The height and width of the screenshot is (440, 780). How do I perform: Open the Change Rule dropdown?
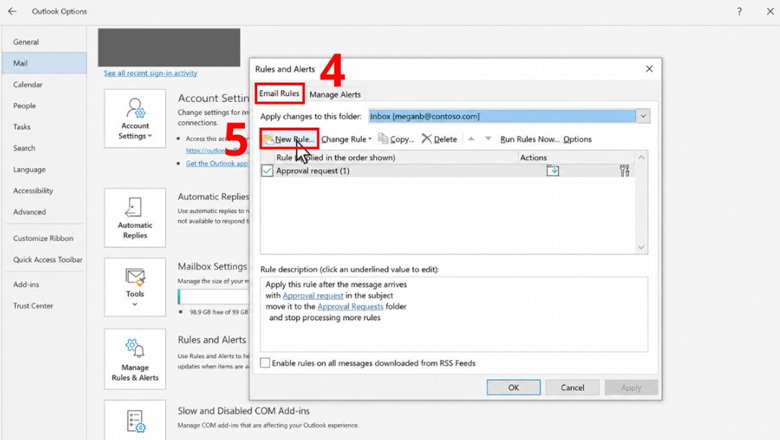(x=346, y=139)
